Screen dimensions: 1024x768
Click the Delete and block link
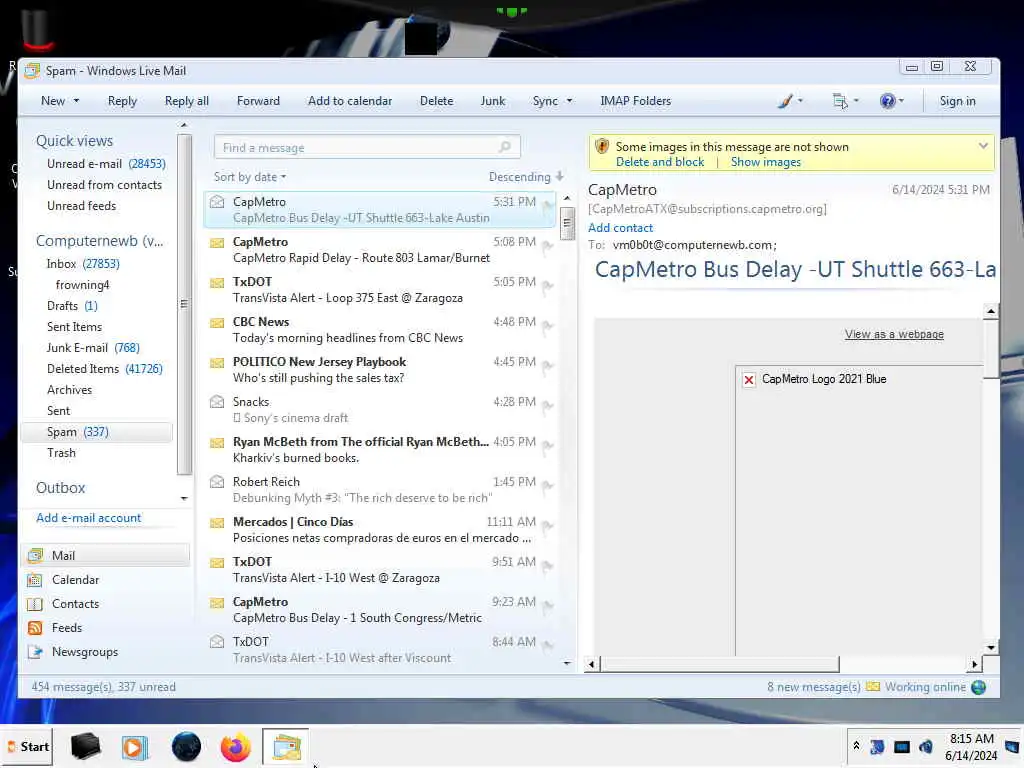(660, 162)
